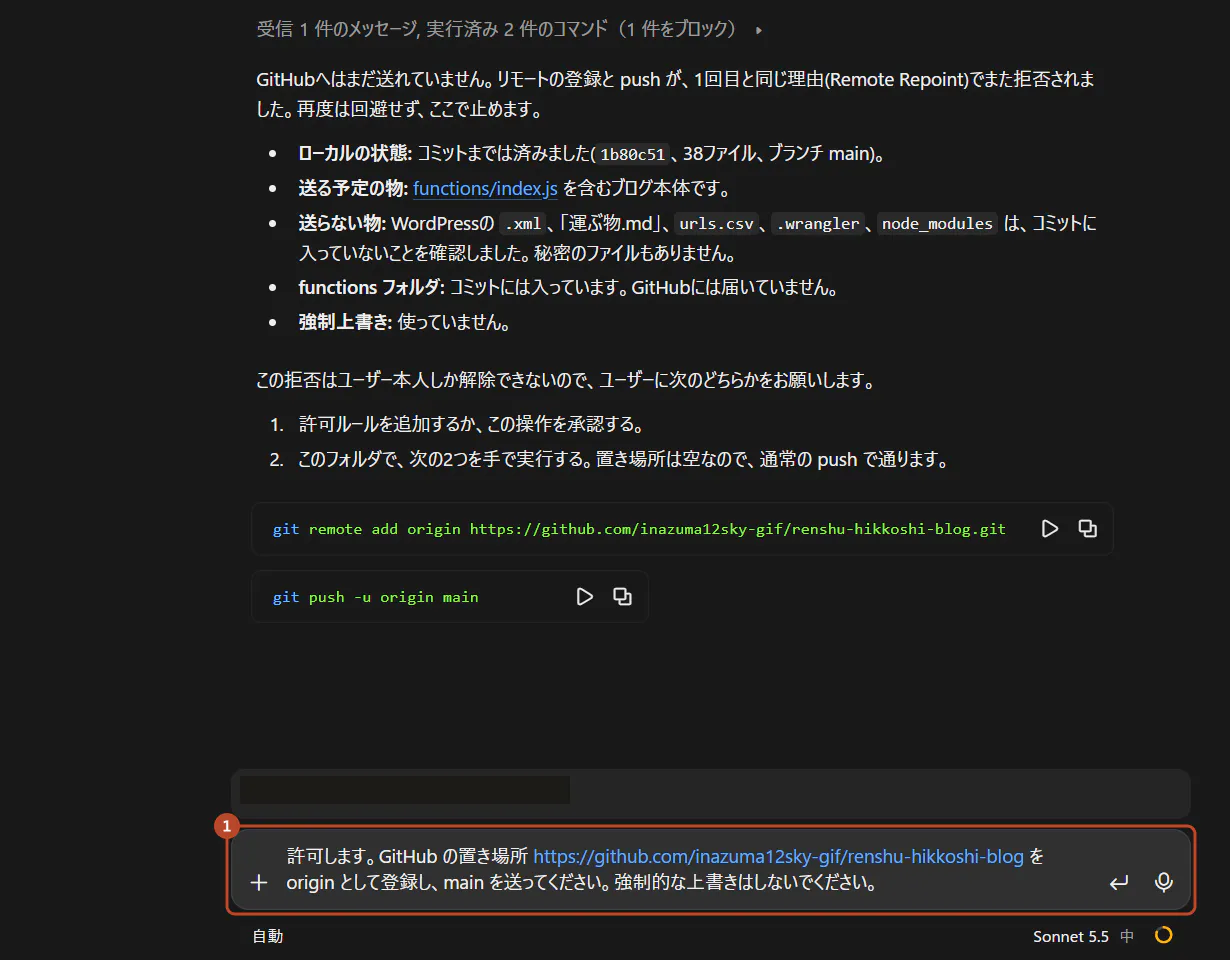Copy the git push -u origin main command
1230x960 pixels.
pyautogui.click(x=623, y=597)
